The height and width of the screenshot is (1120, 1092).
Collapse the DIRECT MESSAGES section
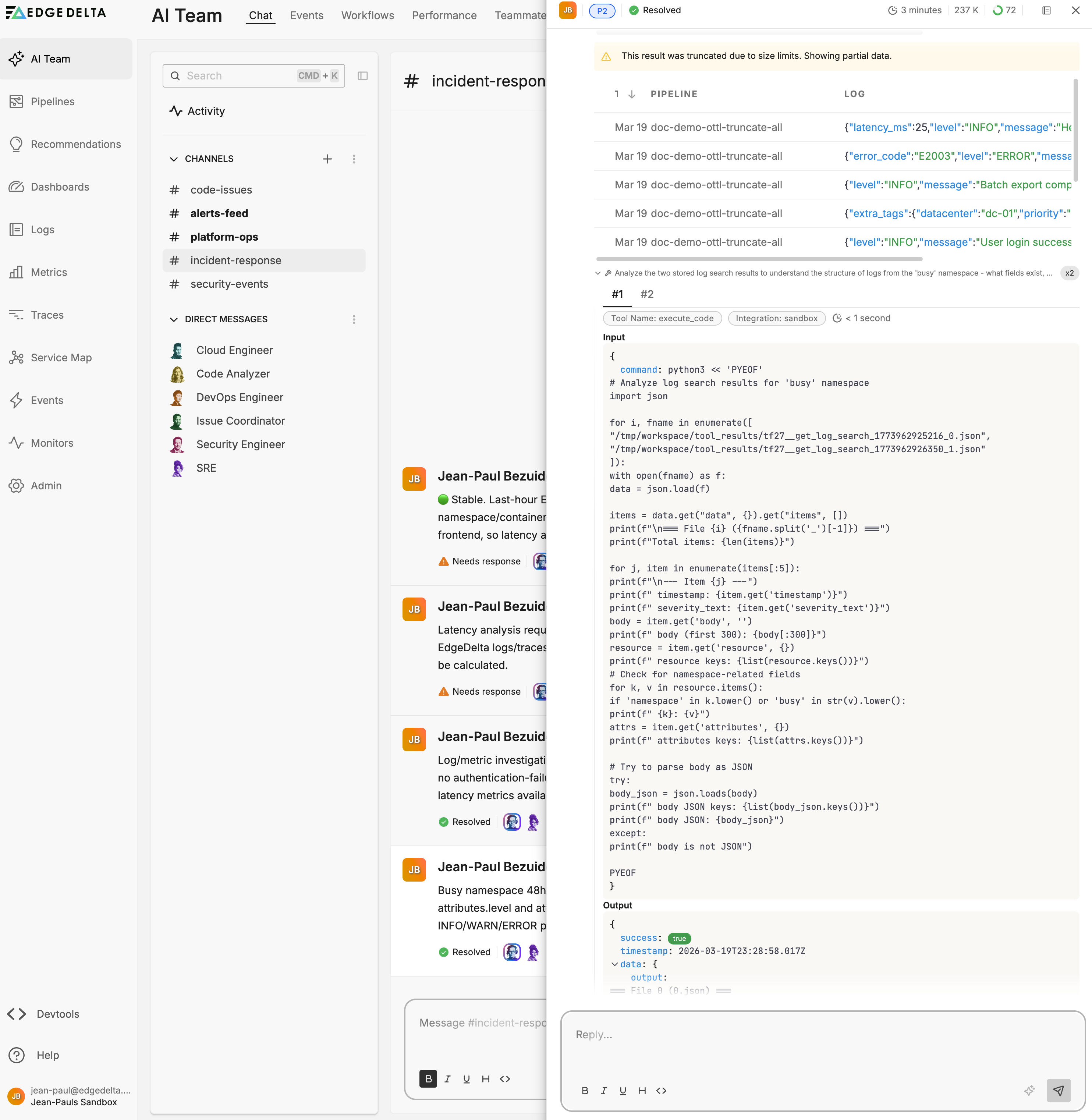click(173, 319)
